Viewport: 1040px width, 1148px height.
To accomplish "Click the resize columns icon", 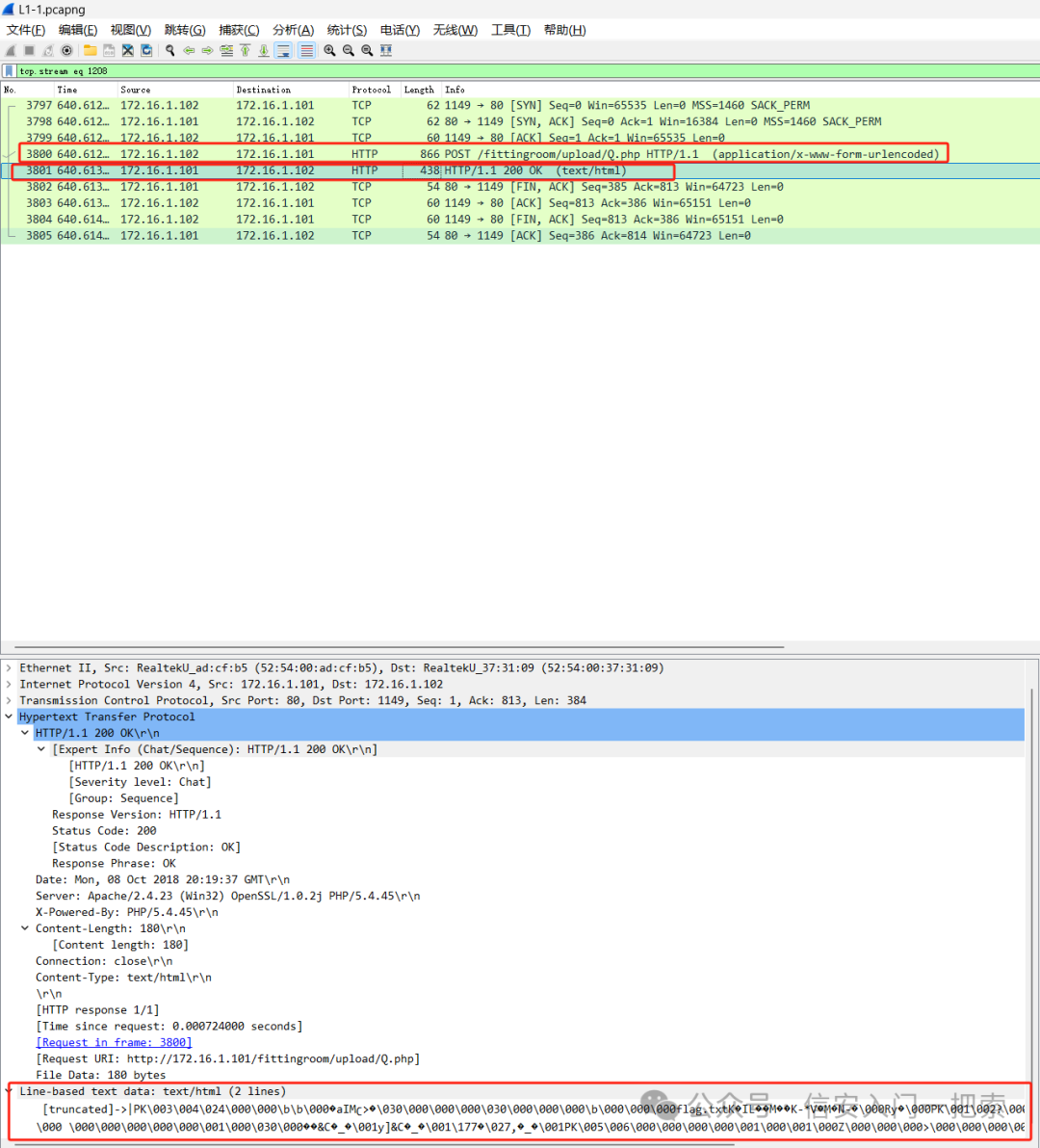I will tap(386, 50).
